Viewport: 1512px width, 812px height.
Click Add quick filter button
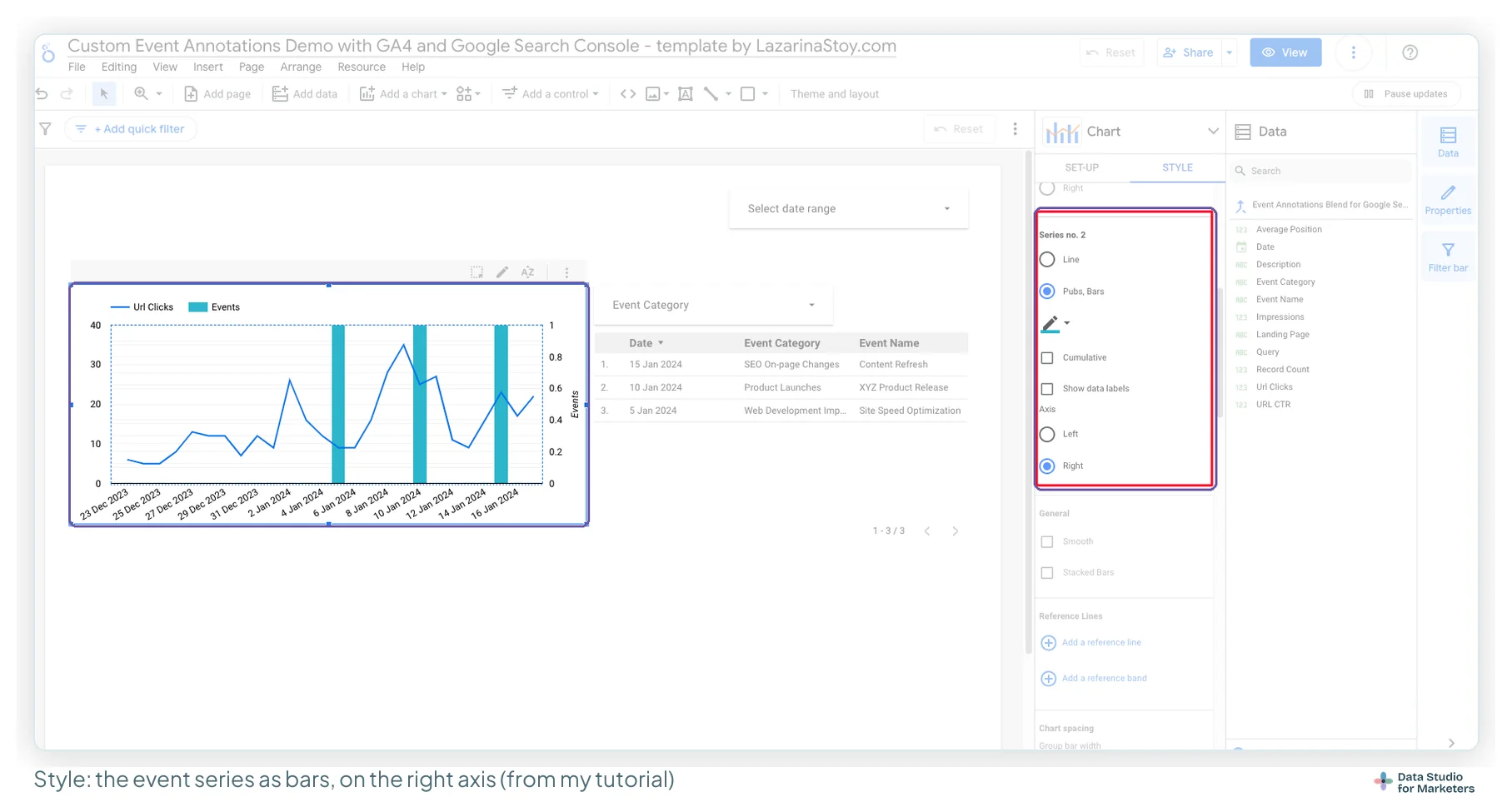(x=130, y=129)
